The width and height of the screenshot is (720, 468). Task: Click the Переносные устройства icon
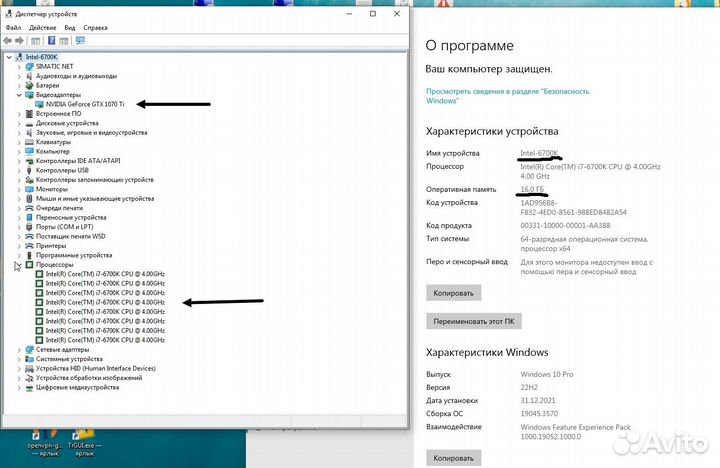29,217
